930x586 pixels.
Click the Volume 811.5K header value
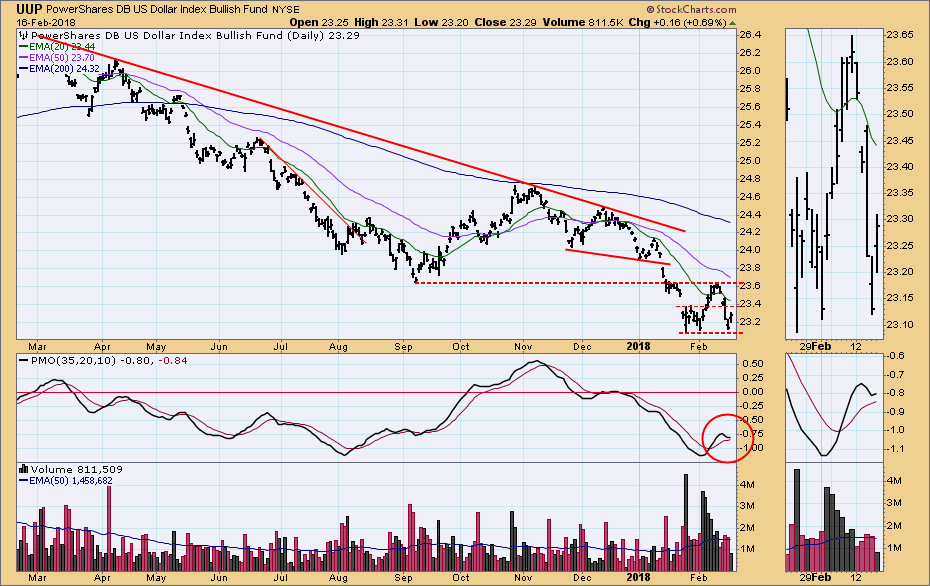coord(582,23)
